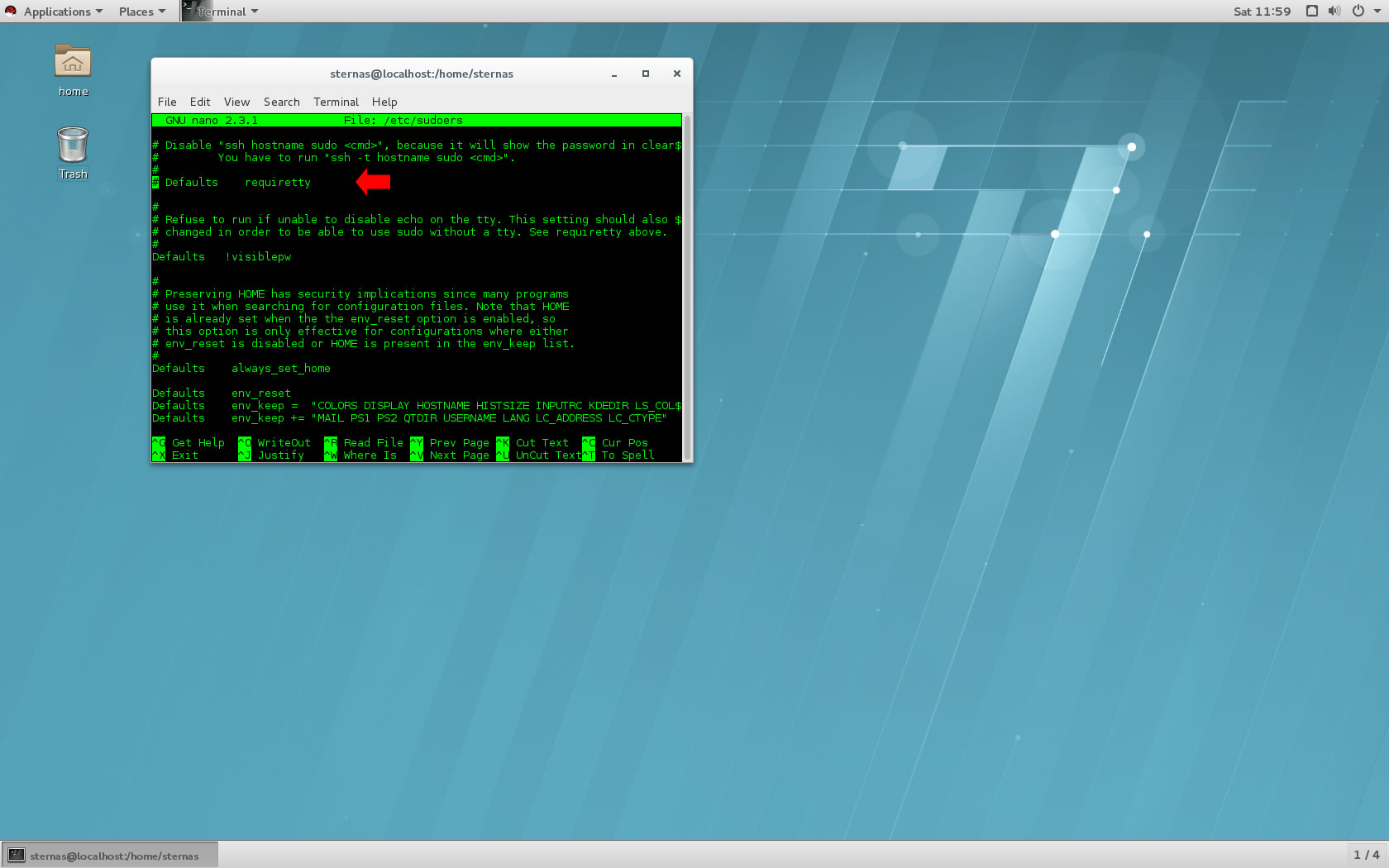Viewport: 1389px width, 868px height.
Task: Click the 'Defaults !visiblepw' line
Action: tap(222, 256)
